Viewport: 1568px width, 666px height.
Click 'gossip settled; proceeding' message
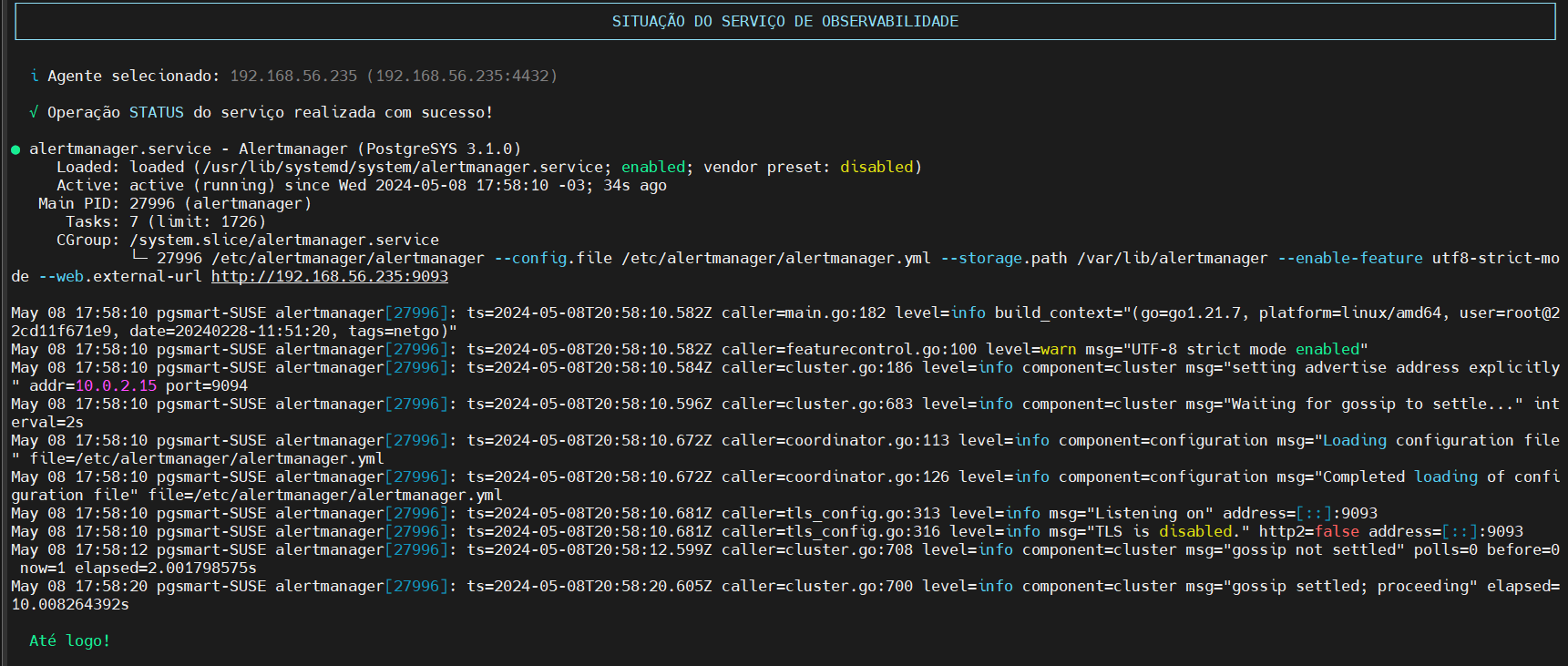coord(1350,586)
